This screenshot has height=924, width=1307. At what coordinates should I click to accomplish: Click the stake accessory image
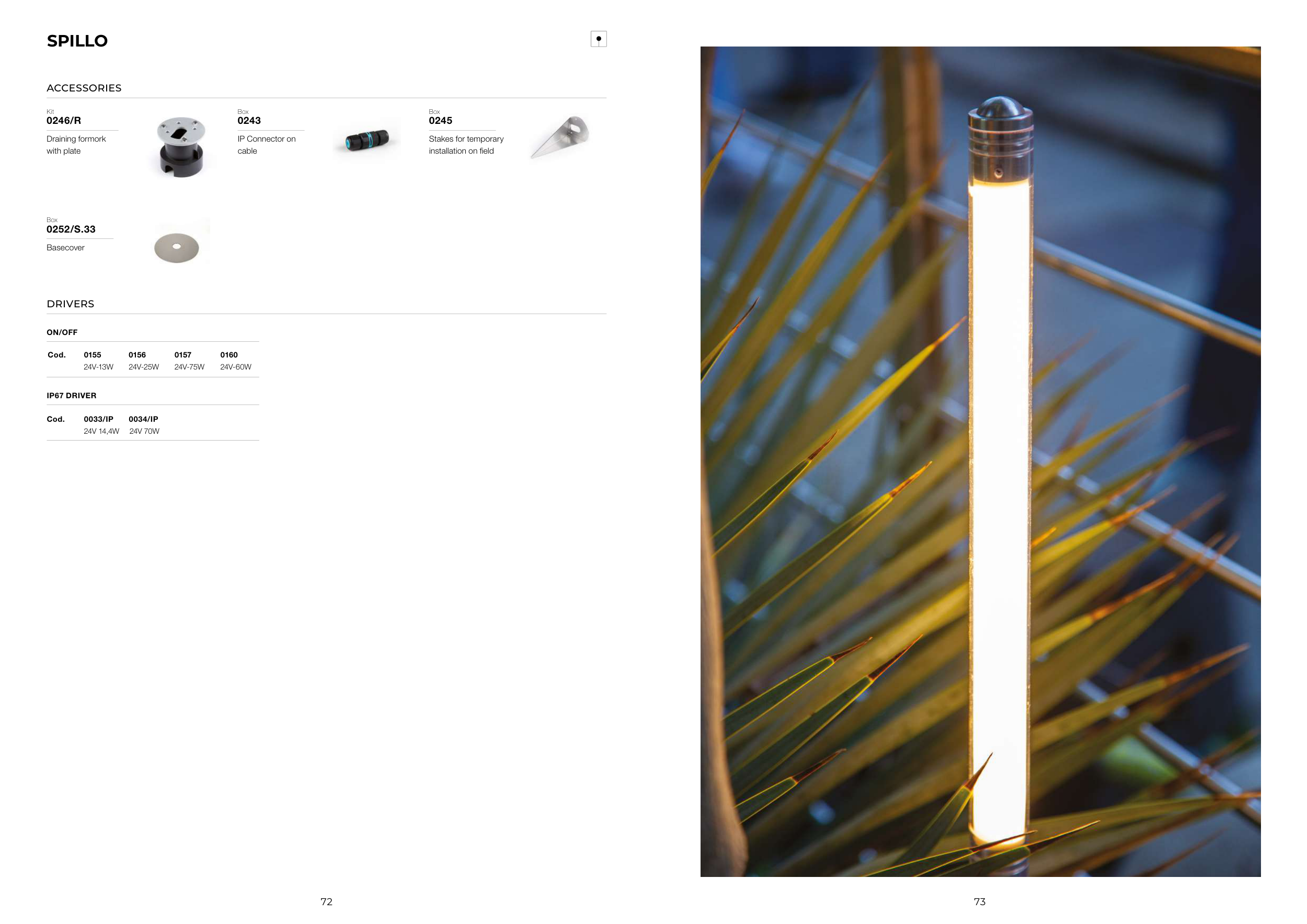point(559,137)
